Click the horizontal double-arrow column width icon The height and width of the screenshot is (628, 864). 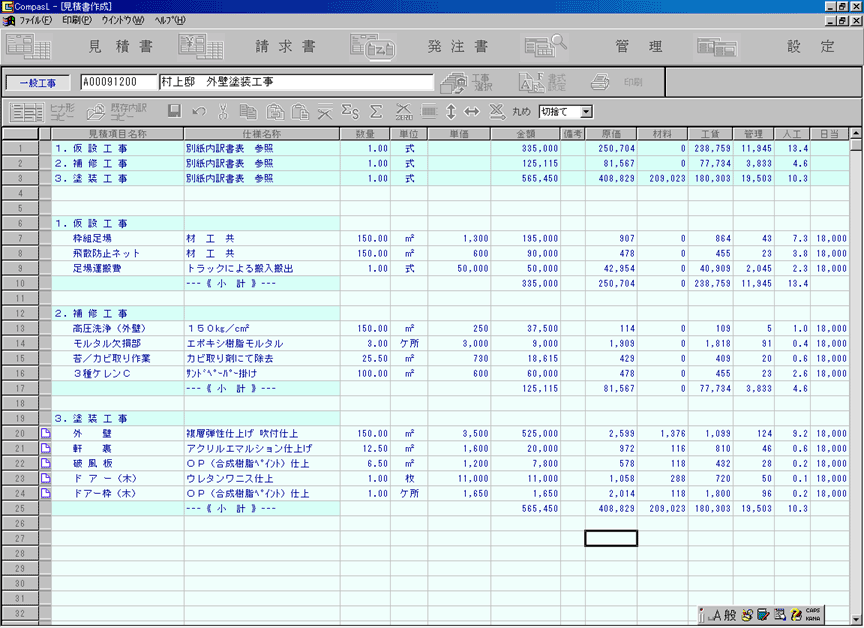472,112
